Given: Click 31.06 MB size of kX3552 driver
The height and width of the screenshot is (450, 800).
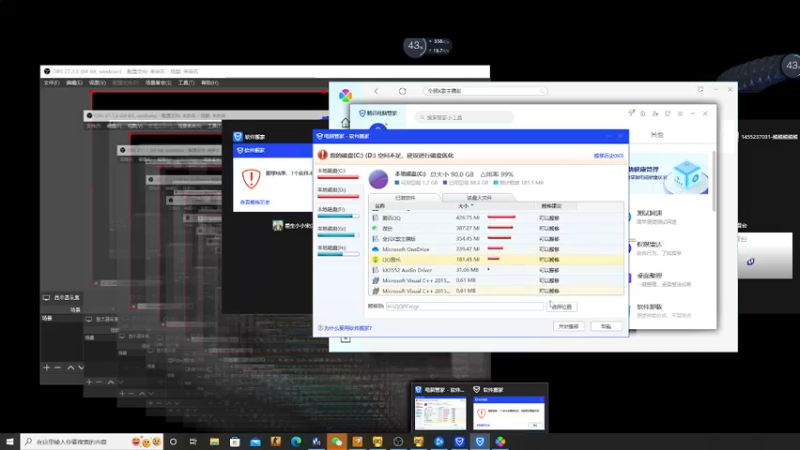Looking at the screenshot, I should 467,270.
